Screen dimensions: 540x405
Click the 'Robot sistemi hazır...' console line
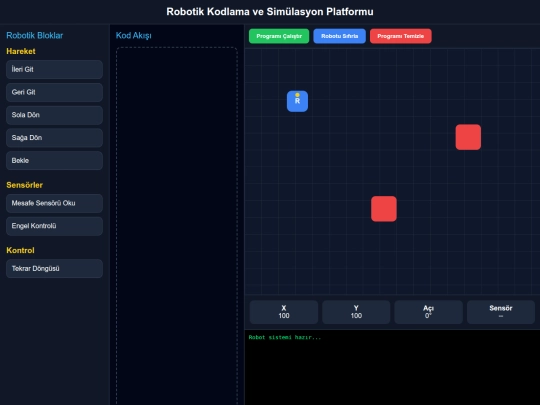point(285,338)
